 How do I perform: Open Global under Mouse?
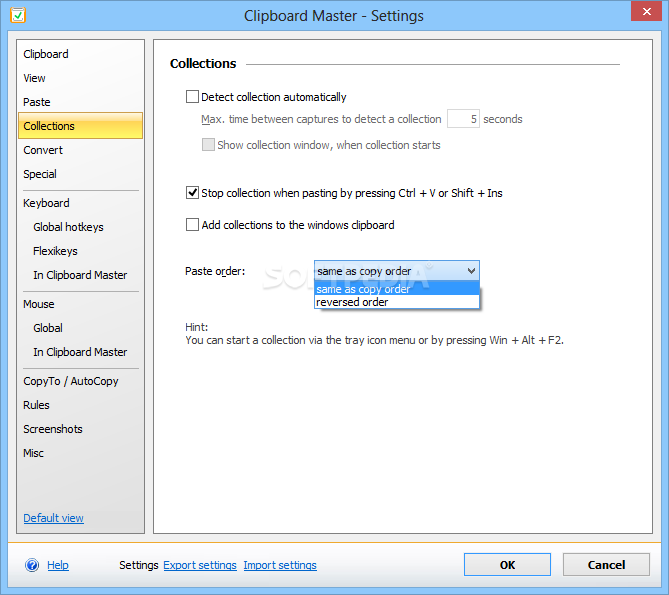click(x=48, y=328)
